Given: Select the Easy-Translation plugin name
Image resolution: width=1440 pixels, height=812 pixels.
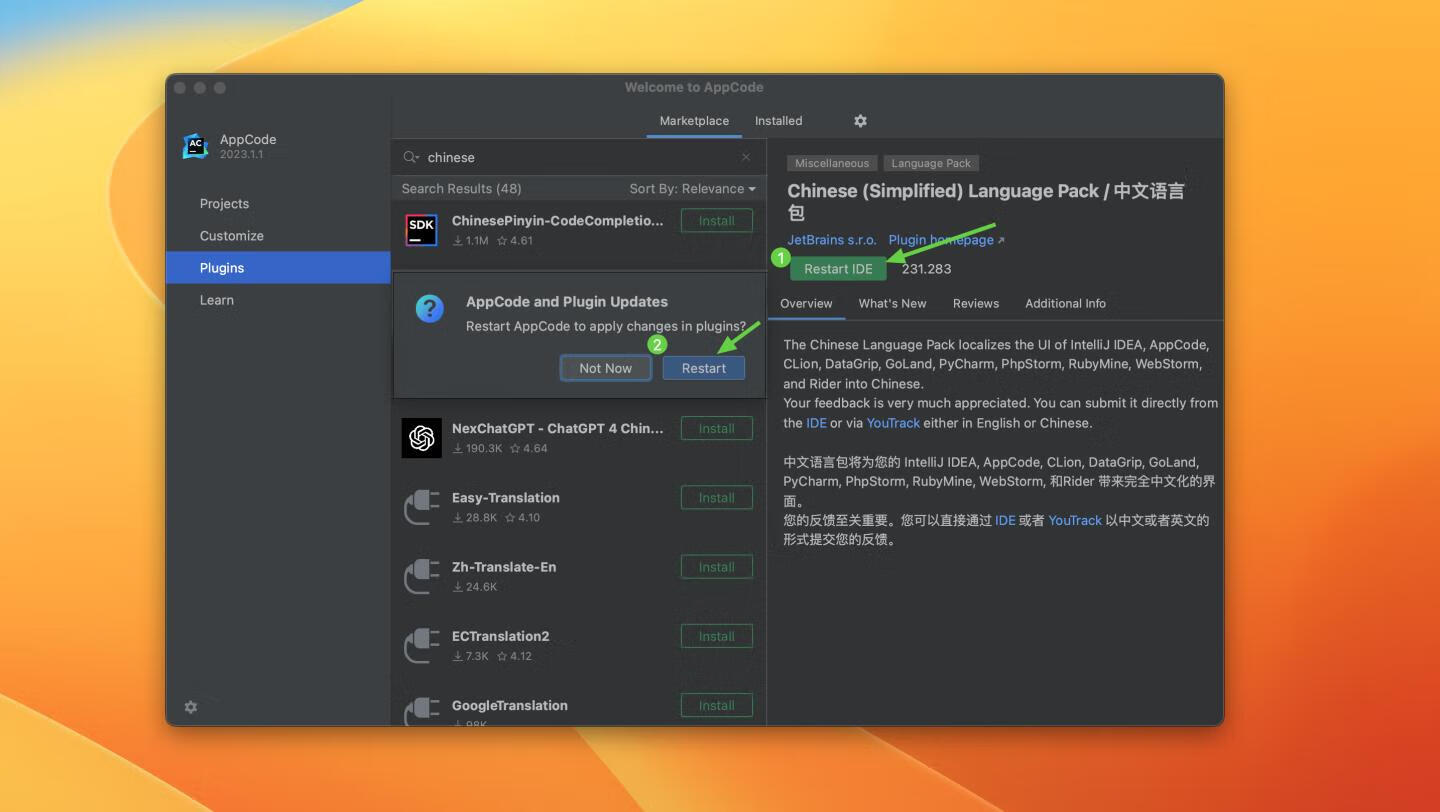Looking at the screenshot, I should point(505,498).
